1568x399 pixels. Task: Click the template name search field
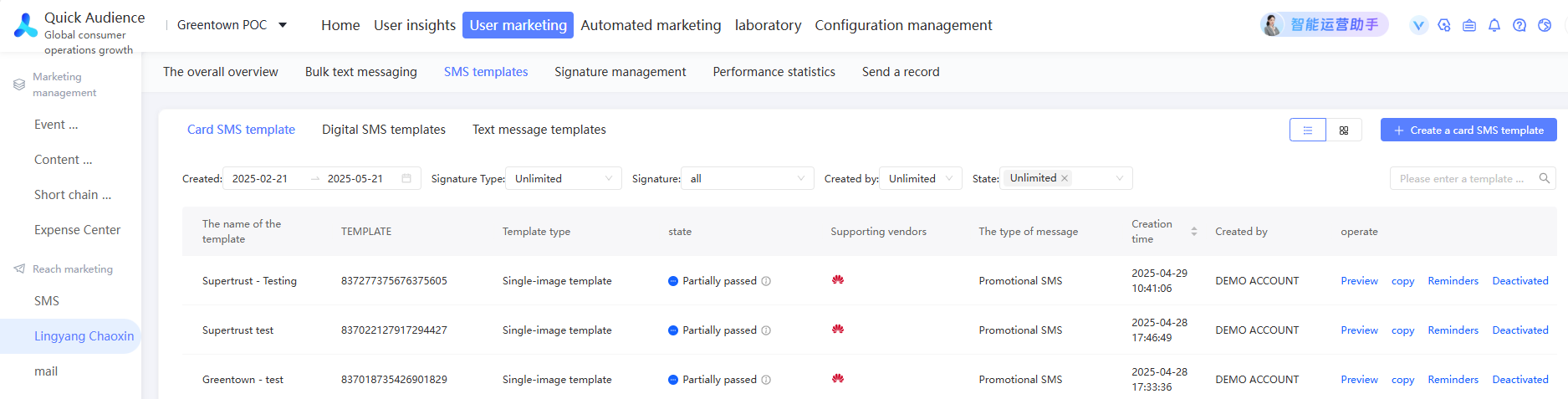click(x=1462, y=178)
